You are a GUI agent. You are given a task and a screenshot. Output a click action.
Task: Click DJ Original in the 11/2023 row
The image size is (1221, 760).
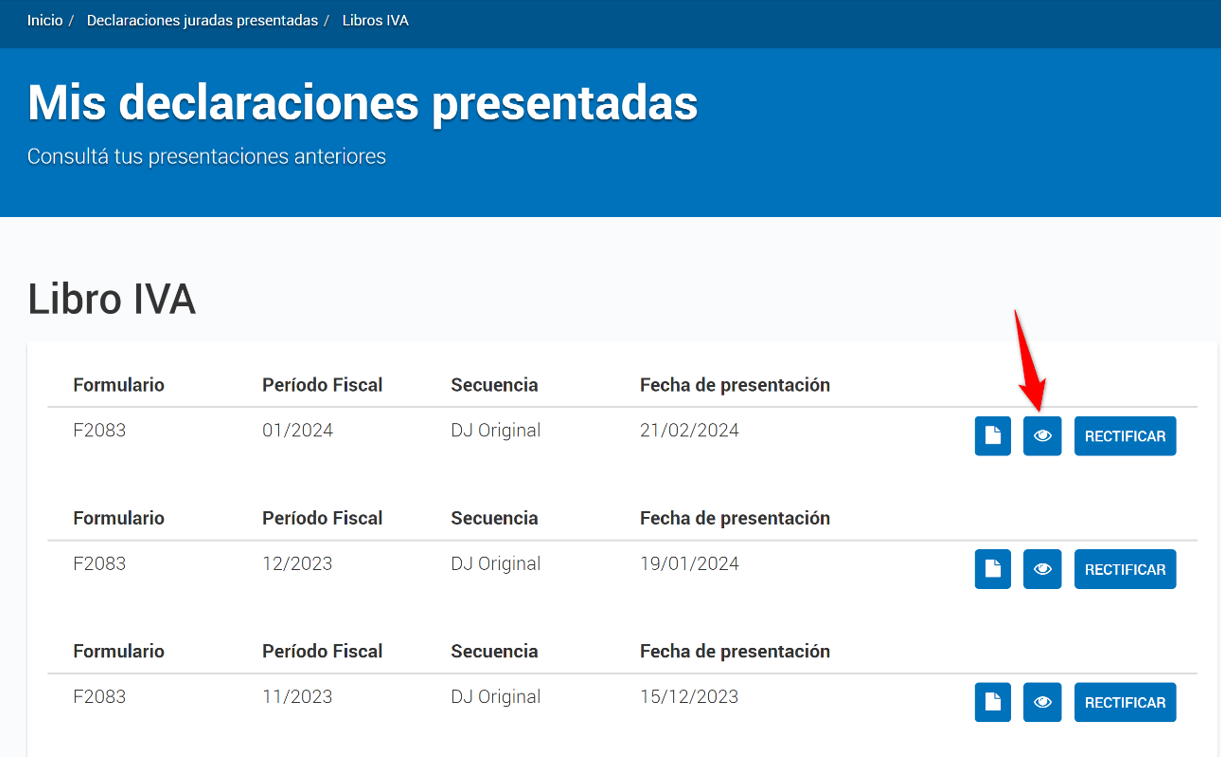[495, 697]
